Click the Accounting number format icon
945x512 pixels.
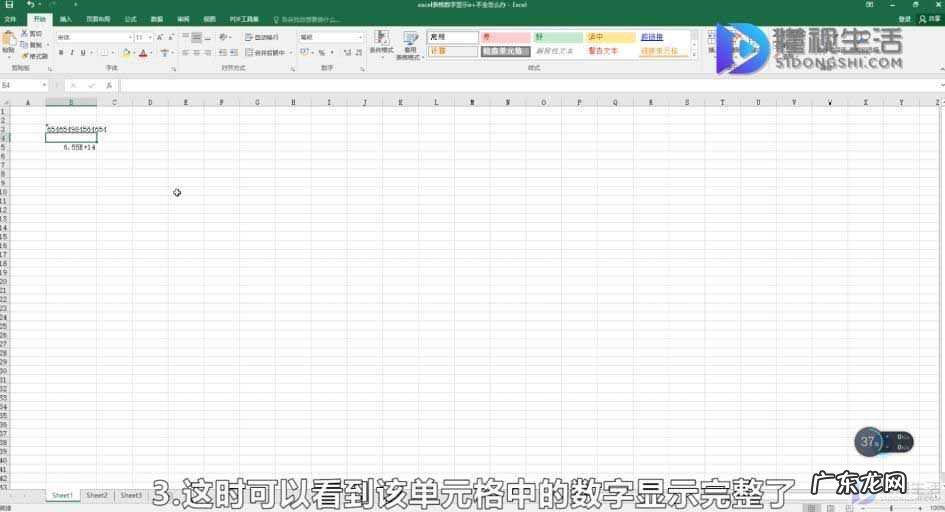tap(304, 52)
